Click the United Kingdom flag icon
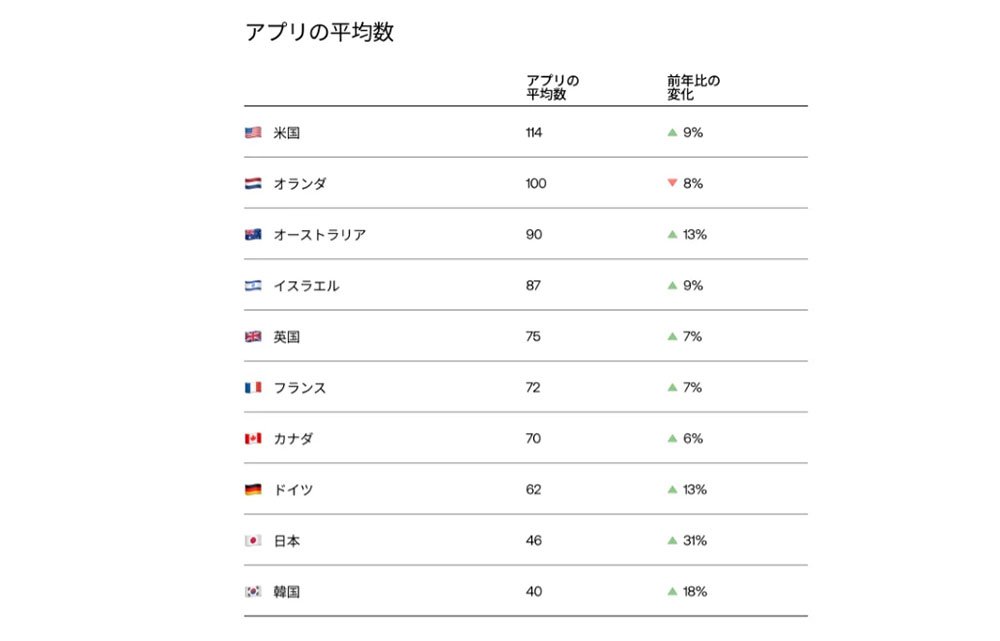 253,337
